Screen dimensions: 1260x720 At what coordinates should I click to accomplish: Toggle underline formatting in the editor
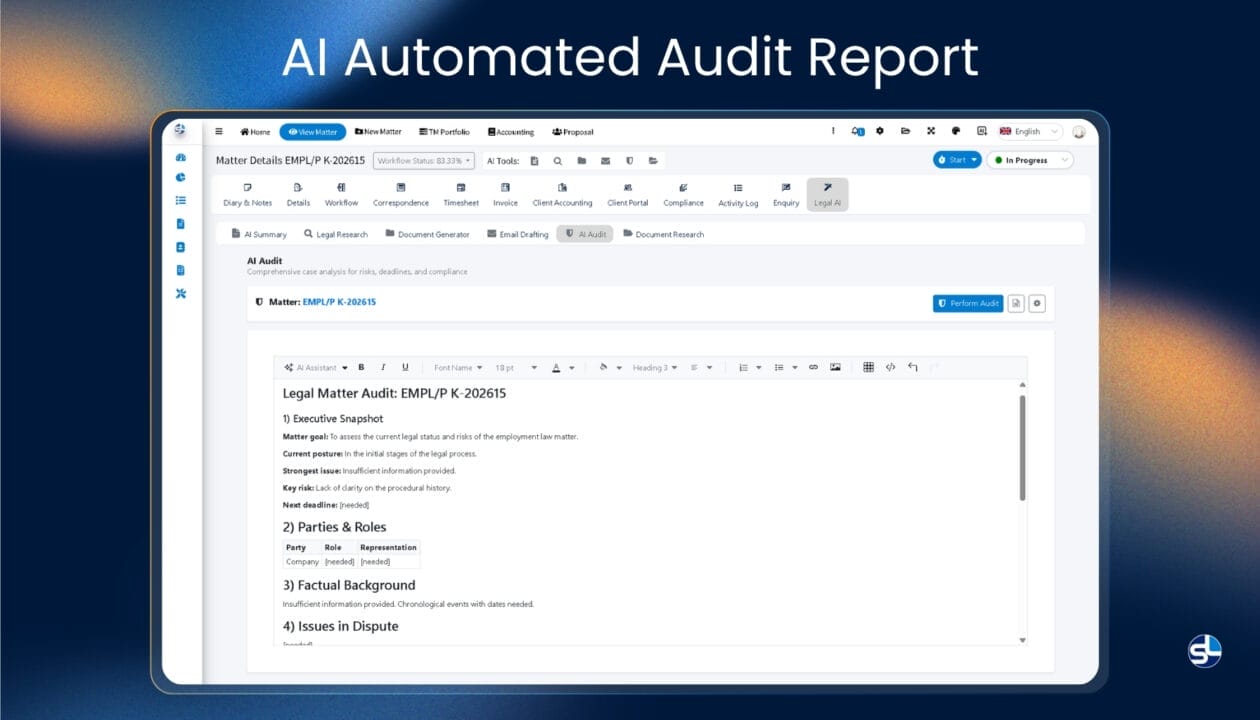(404, 367)
